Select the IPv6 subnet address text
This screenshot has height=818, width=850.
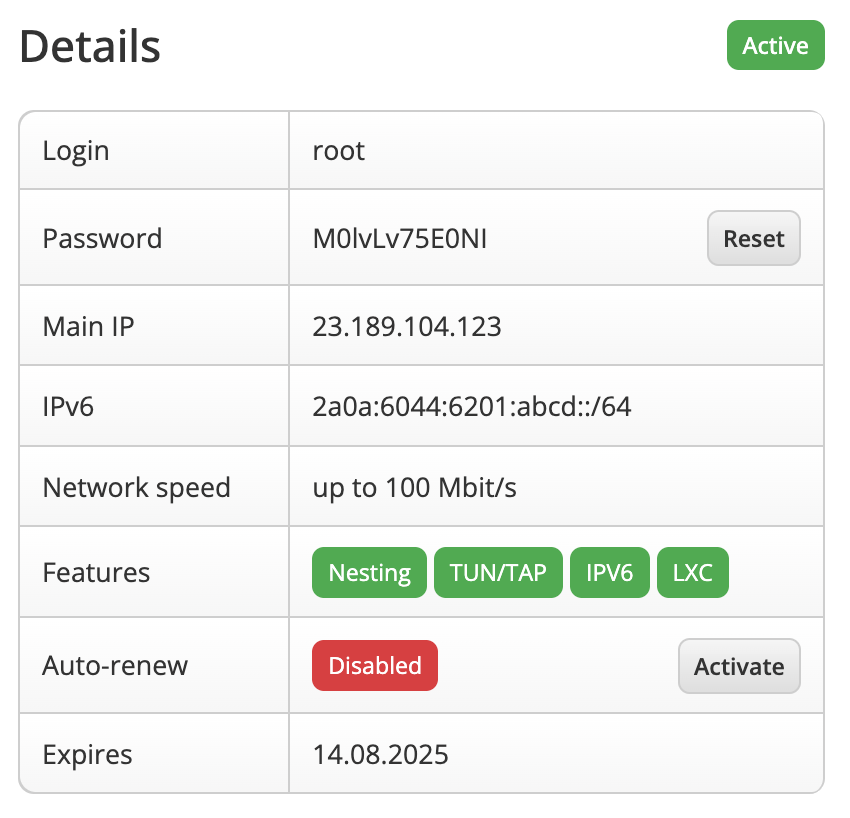472,407
